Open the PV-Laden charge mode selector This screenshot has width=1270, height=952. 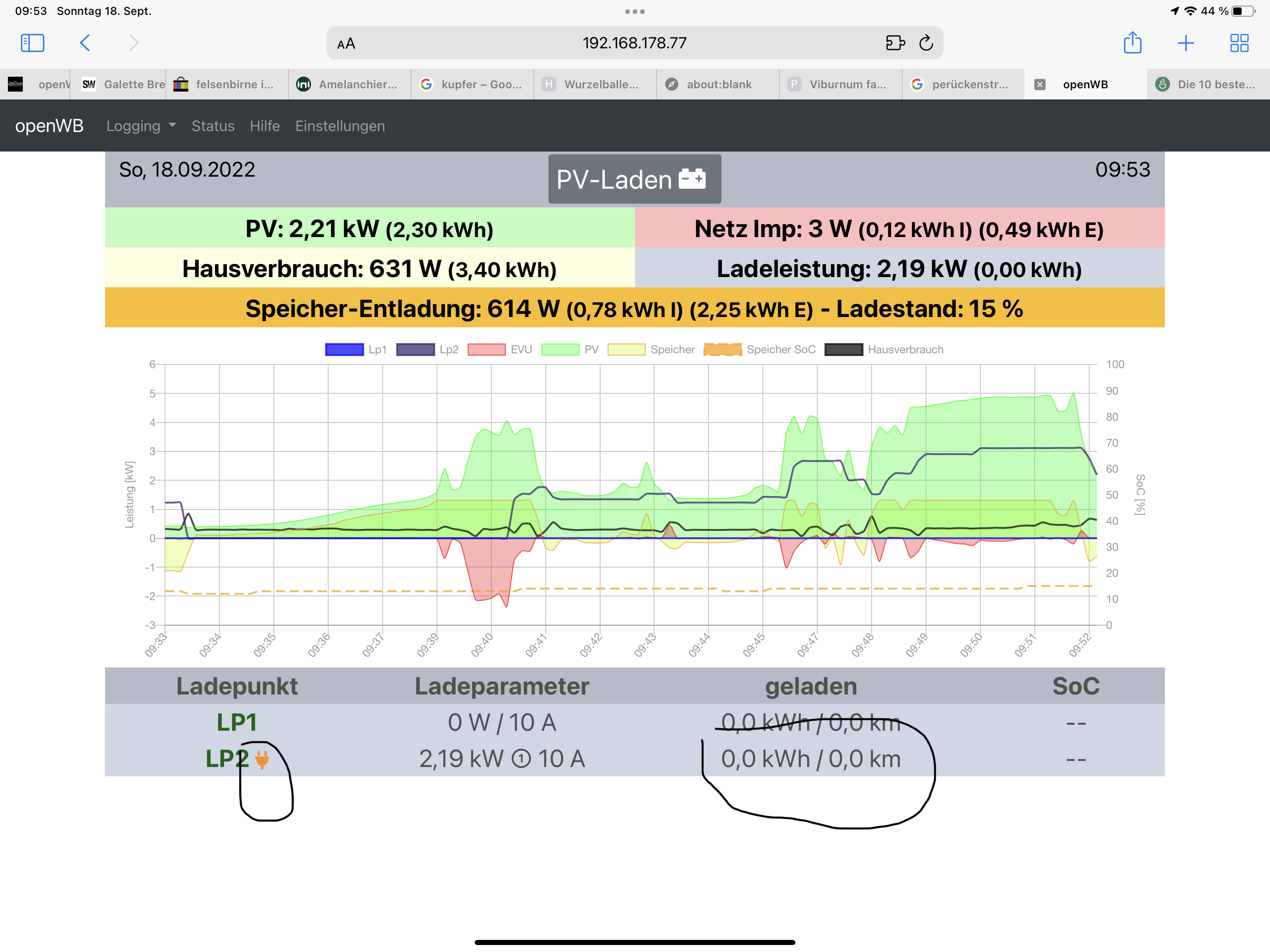[634, 179]
